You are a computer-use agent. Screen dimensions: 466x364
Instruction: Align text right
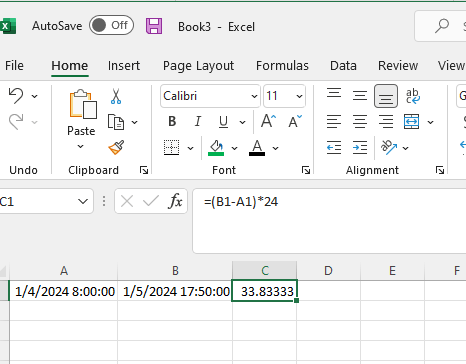coord(386,122)
